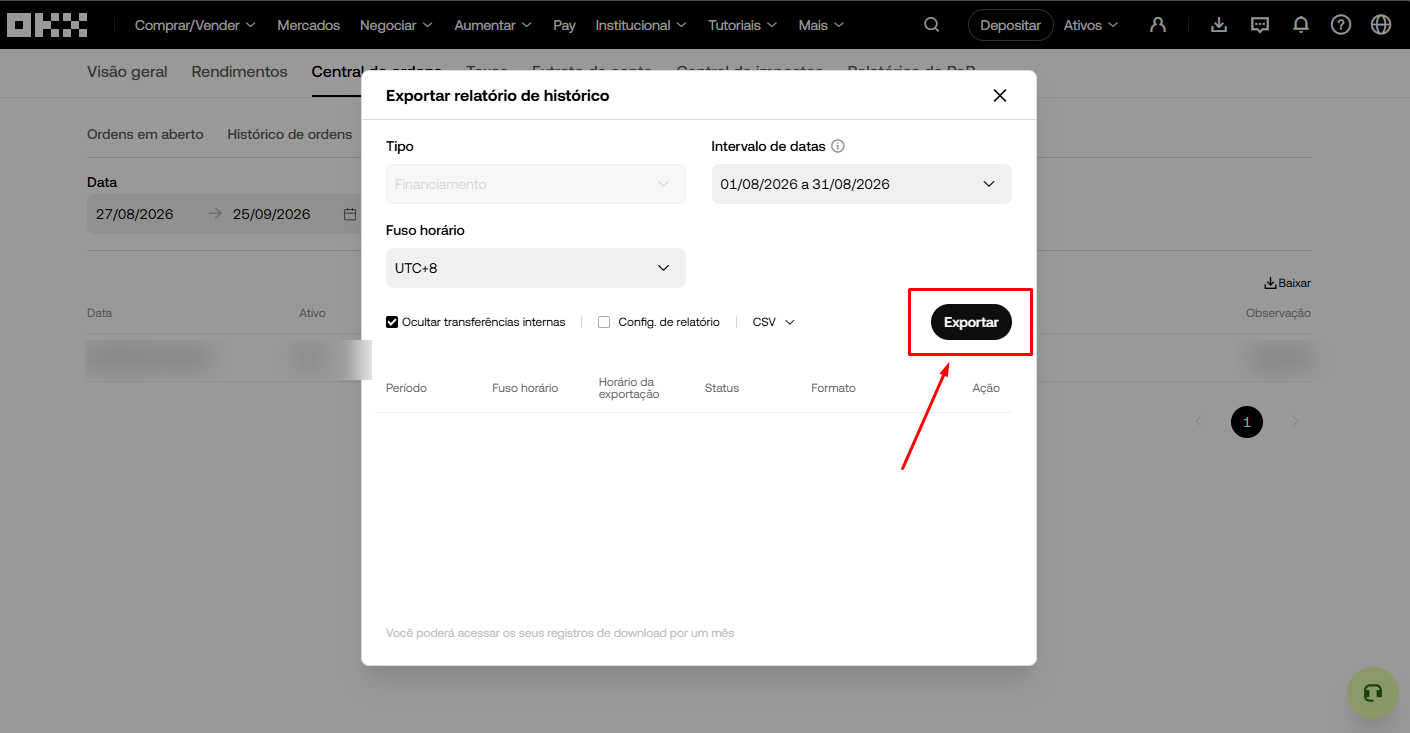Click the Status column header in dialog
Image resolution: width=1410 pixels, height=733 pixels.
[x=722, y=388]
